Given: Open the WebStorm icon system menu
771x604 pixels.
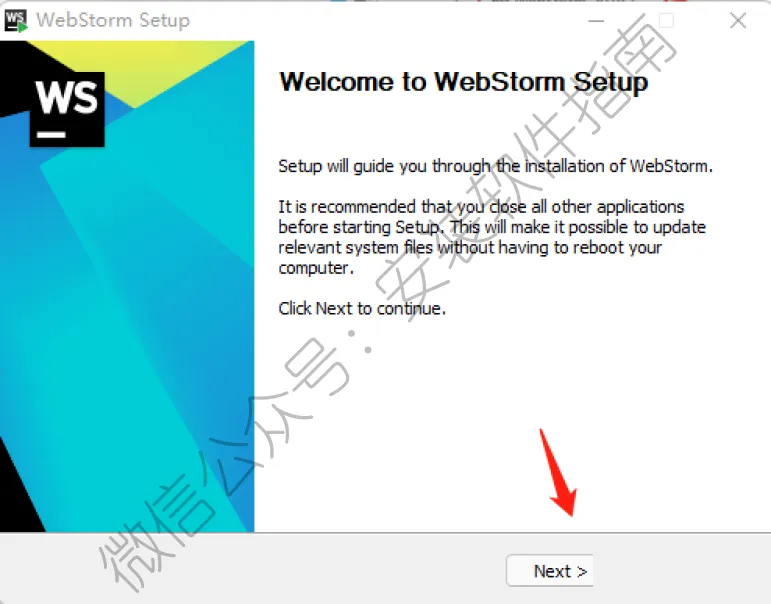Looking at the screenshot, I should pos(16,21).
